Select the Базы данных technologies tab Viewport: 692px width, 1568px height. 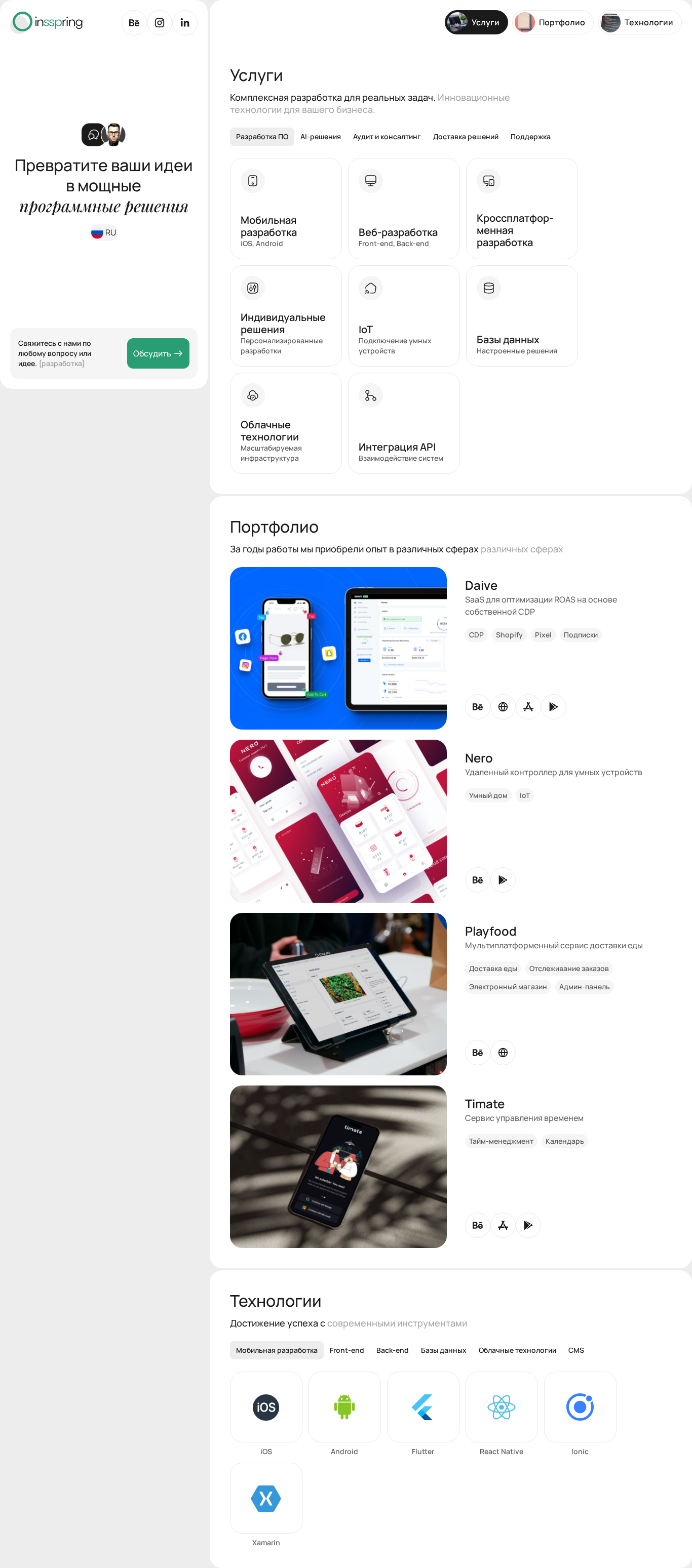[x=443, y=1350]
